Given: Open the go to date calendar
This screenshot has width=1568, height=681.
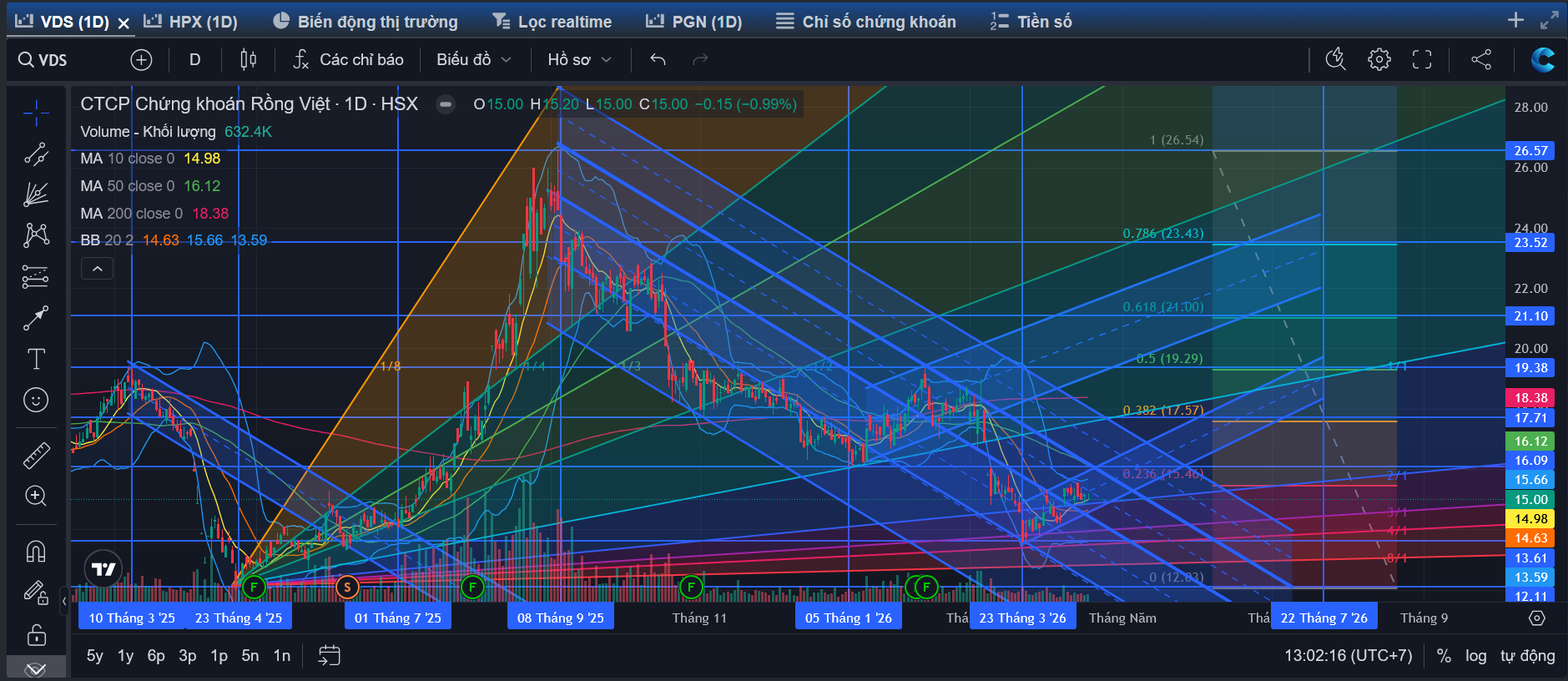Looking at the screenshot, I should (x=330, y=656).
